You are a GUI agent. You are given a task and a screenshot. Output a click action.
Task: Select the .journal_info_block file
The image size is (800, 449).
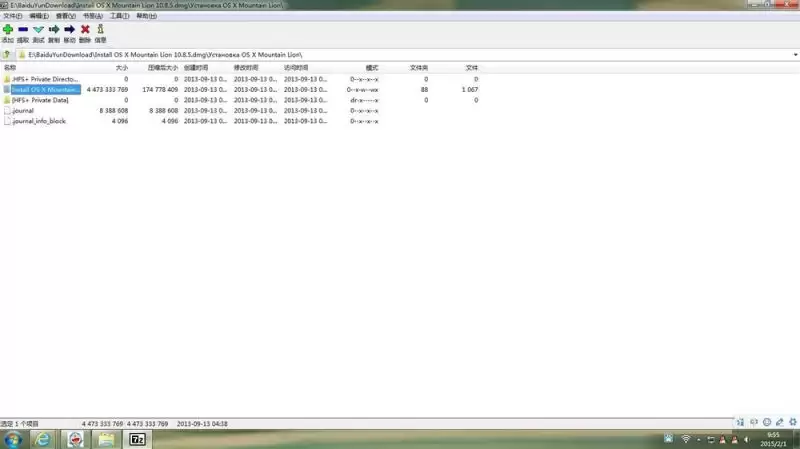39,121
